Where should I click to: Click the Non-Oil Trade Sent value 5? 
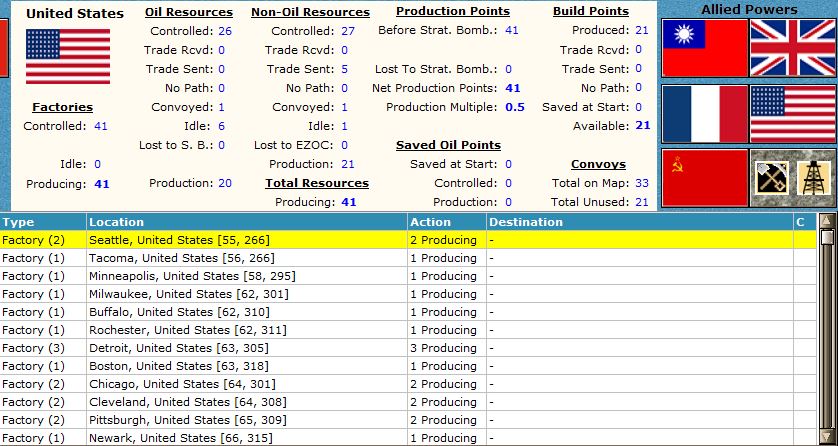coord(344,69)
